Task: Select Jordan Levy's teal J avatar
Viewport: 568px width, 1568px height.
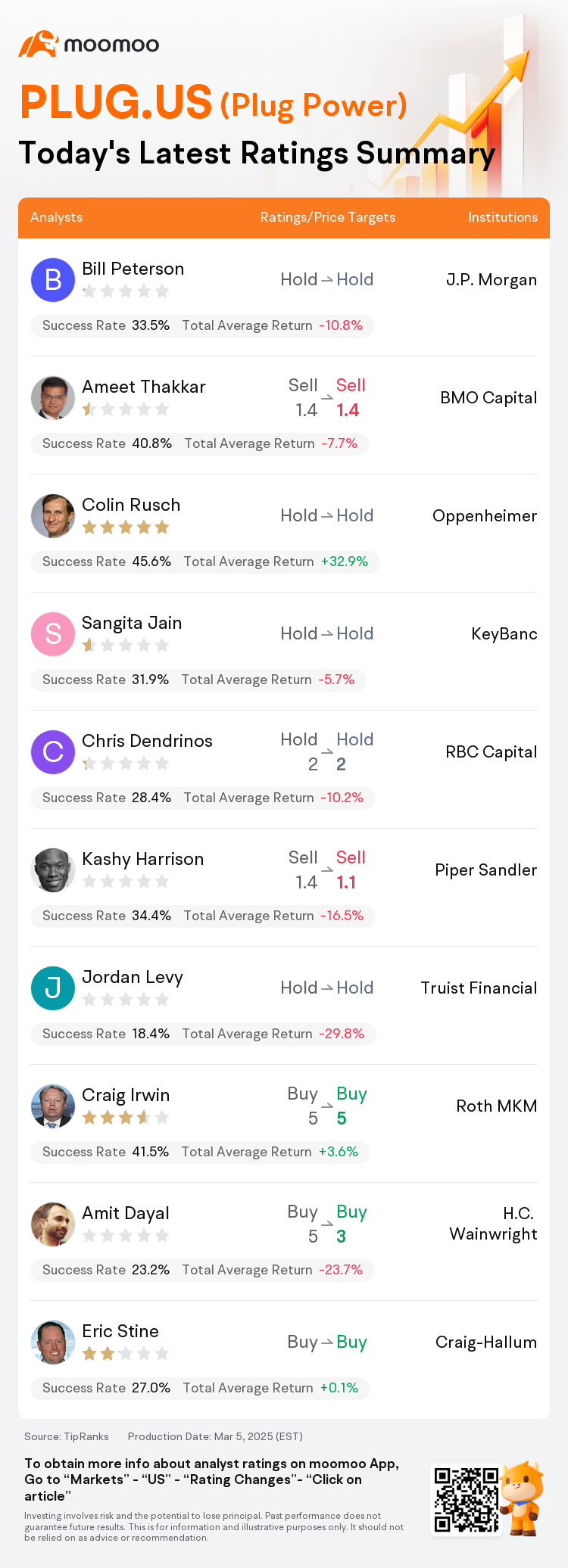Action: pos(53,988)
